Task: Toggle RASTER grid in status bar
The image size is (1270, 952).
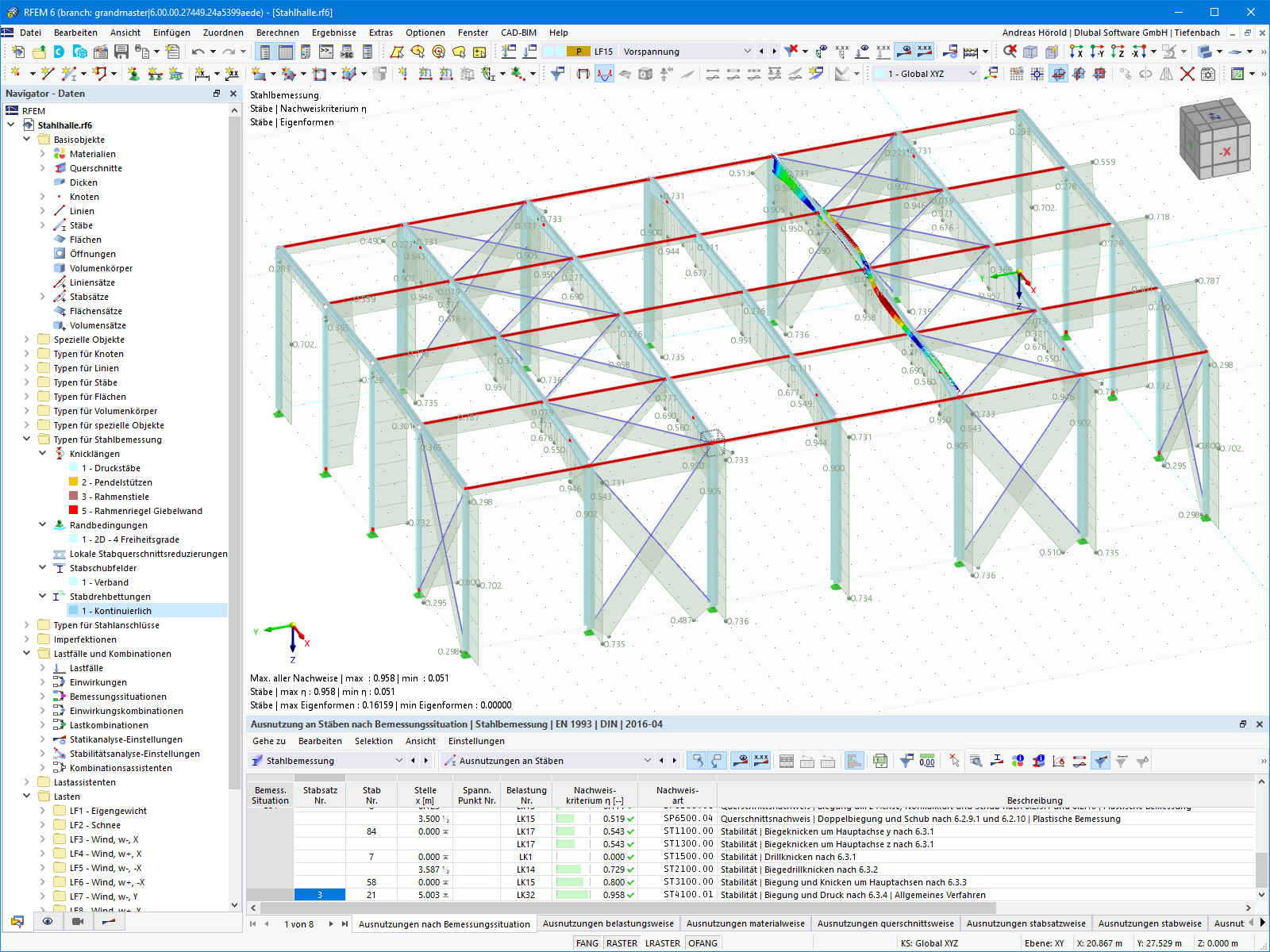Action: pyautogui.click(x=622, y=943)
